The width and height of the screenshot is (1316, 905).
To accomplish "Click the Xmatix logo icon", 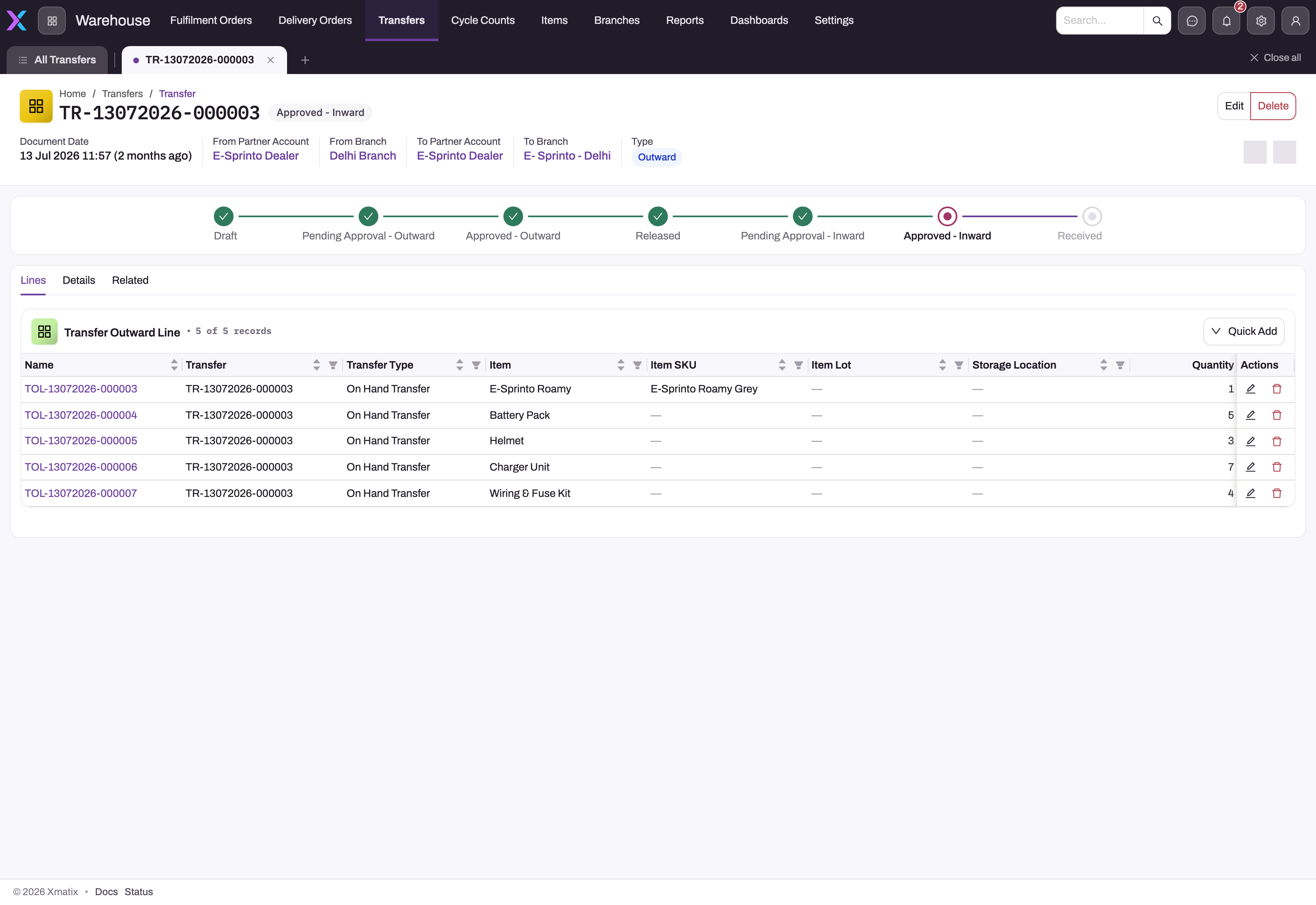I will (17, 21).
